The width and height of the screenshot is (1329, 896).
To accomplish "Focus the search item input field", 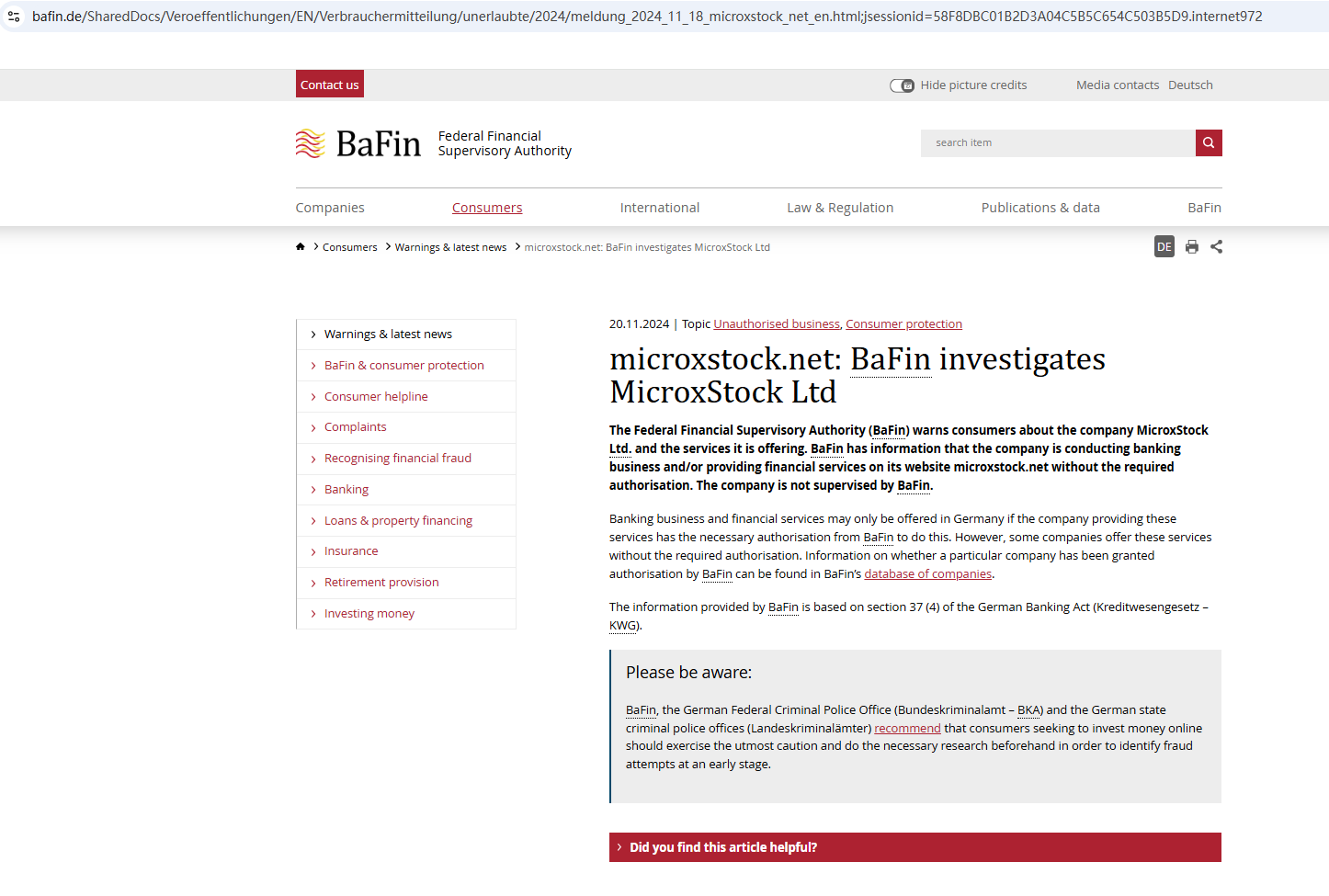I will coord(1058,142).
